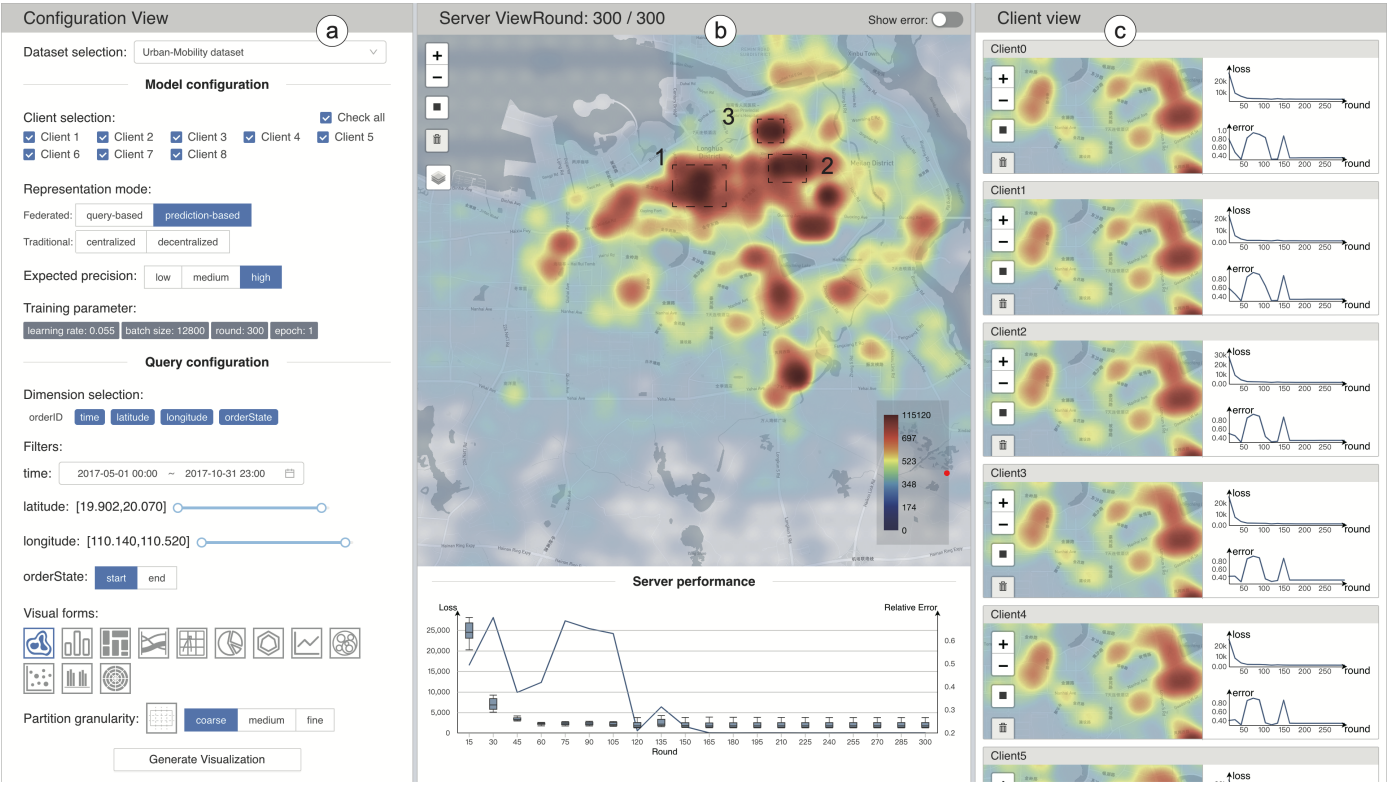
Task: Choose the bar chart visual form
Action: pyautogui.click(x=77, y=643)
